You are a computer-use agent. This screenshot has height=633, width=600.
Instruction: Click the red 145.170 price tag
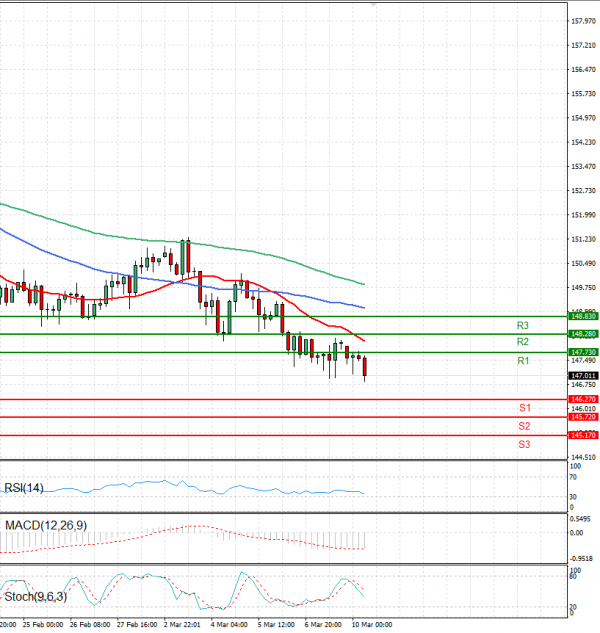click(x=583, y=435)
